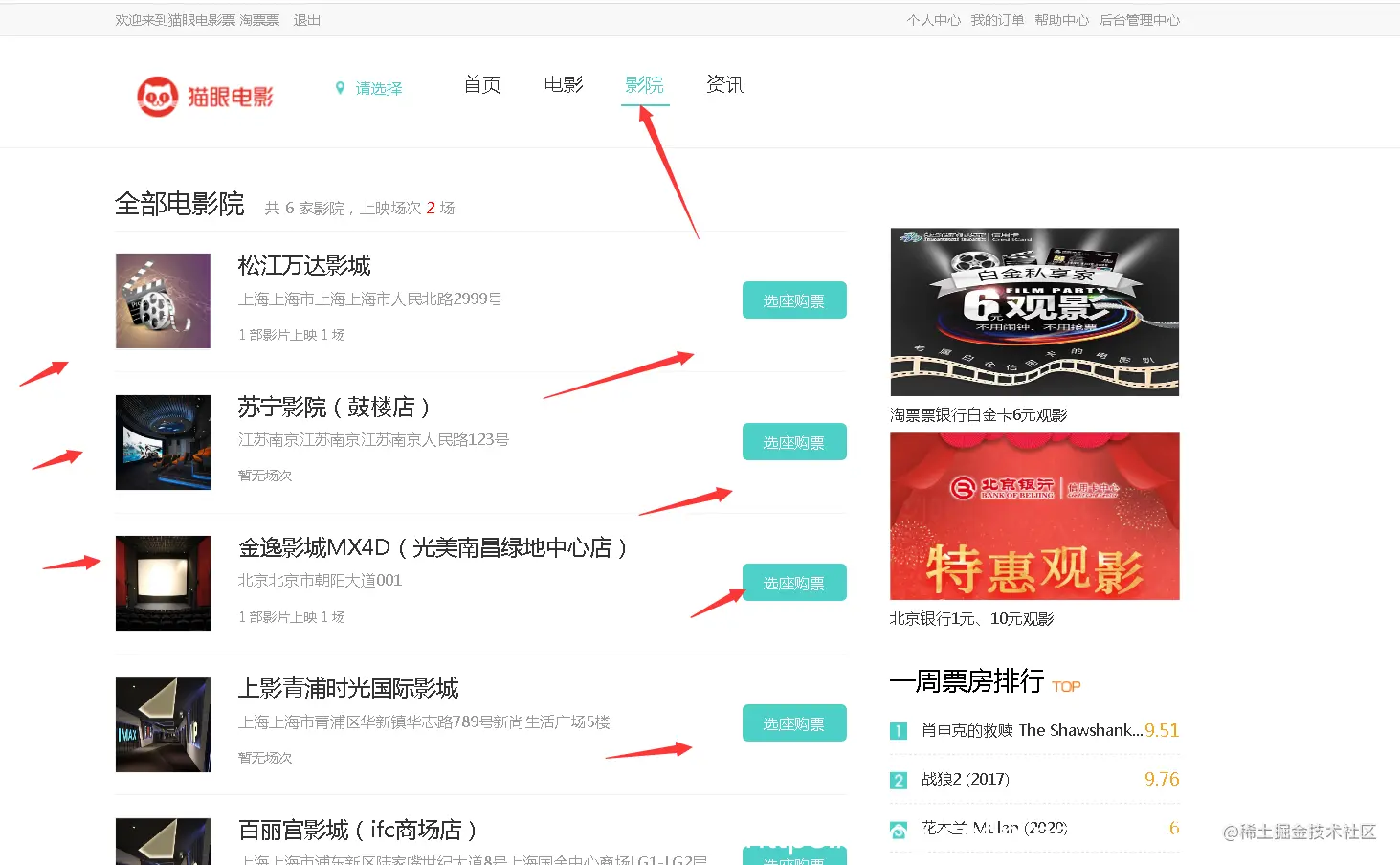Click the 百丽宫影城（ifc商场店）title
Image resolution: width=1400 pixels, height=865 pixels.
[358, 830]
